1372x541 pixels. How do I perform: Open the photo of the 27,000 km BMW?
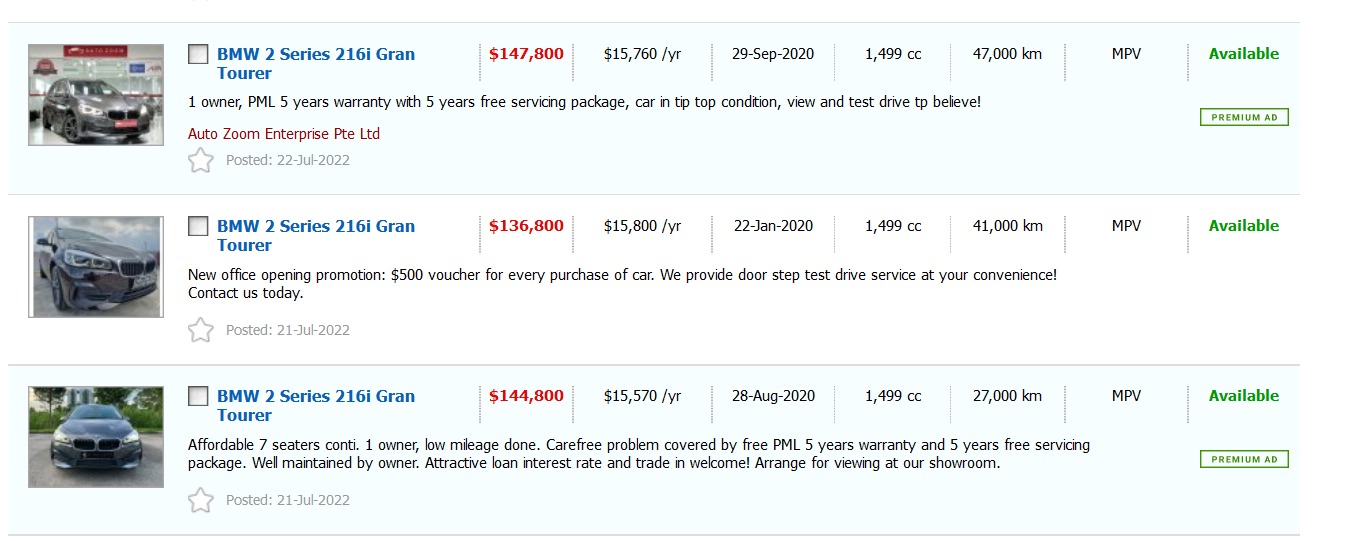pos(96,437)
